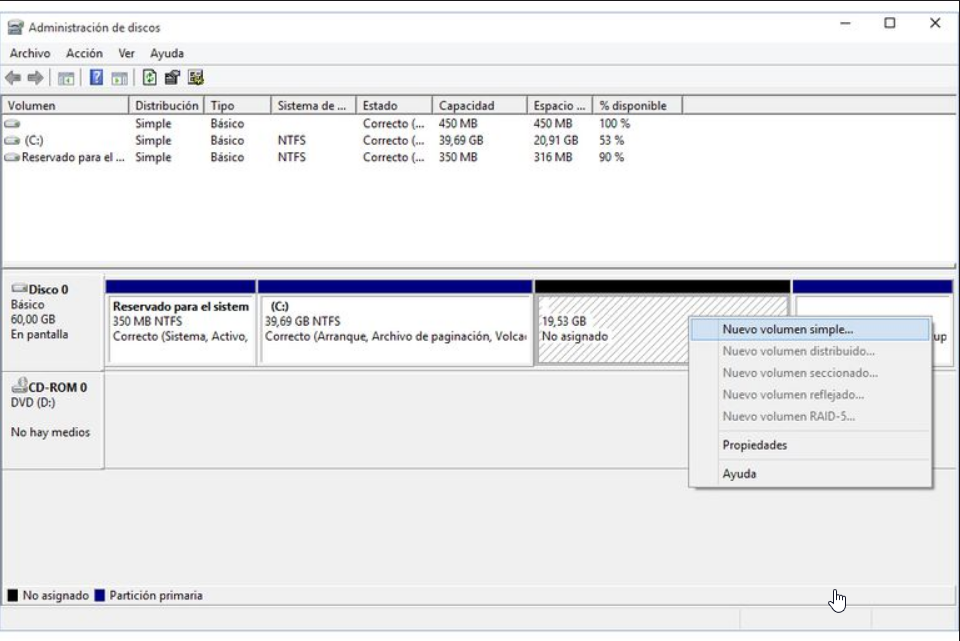Image resolution: width=960 pixels, height=641 pixels.
Task: Select the (C:) volume row in list
Action: click(x=32, y=141)
